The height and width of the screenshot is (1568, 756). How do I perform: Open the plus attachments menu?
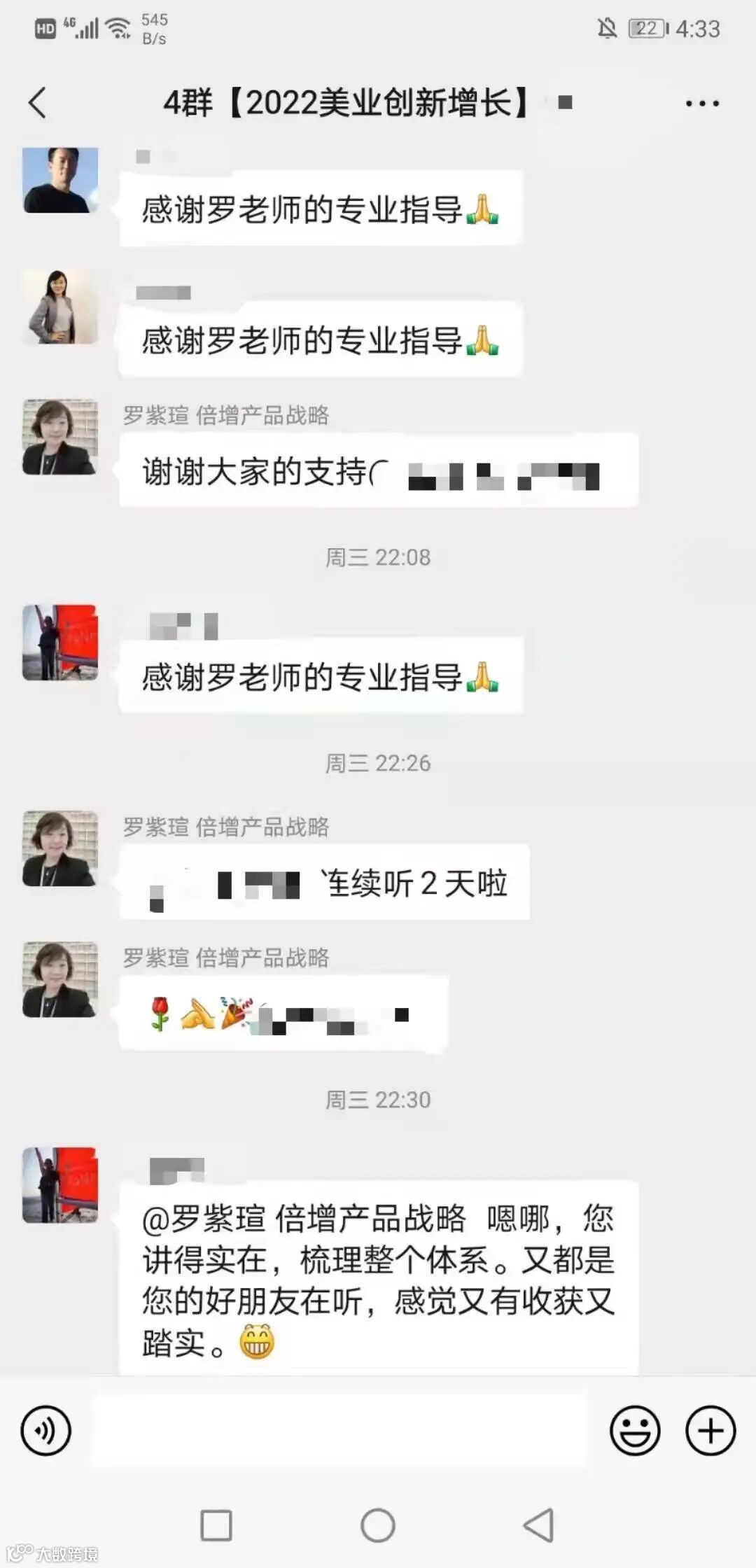710,1430
